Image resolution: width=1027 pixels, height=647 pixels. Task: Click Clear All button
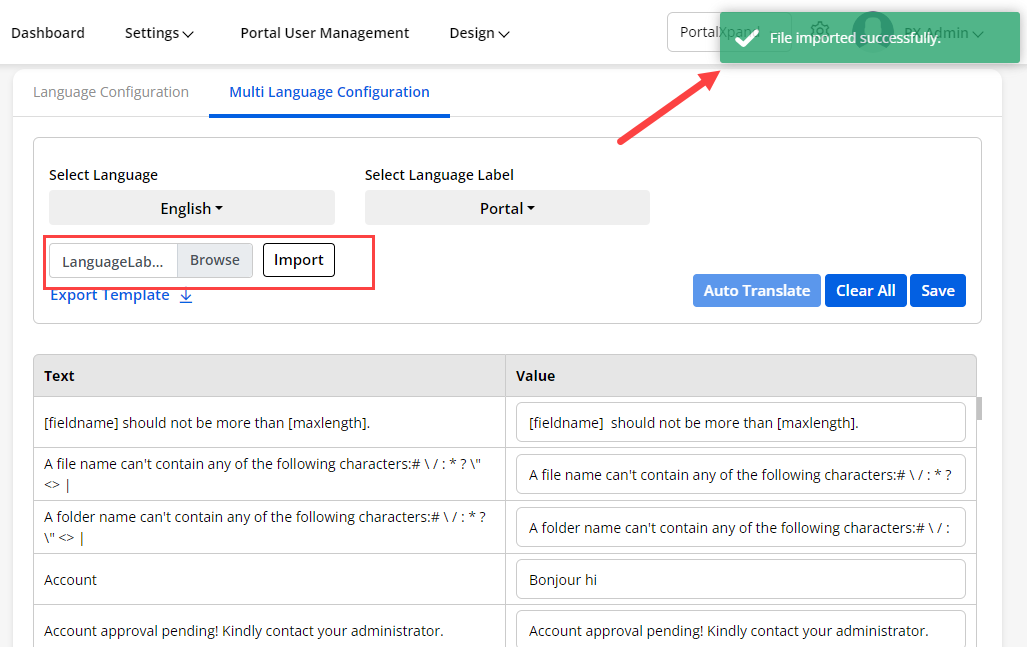point(865,290)
